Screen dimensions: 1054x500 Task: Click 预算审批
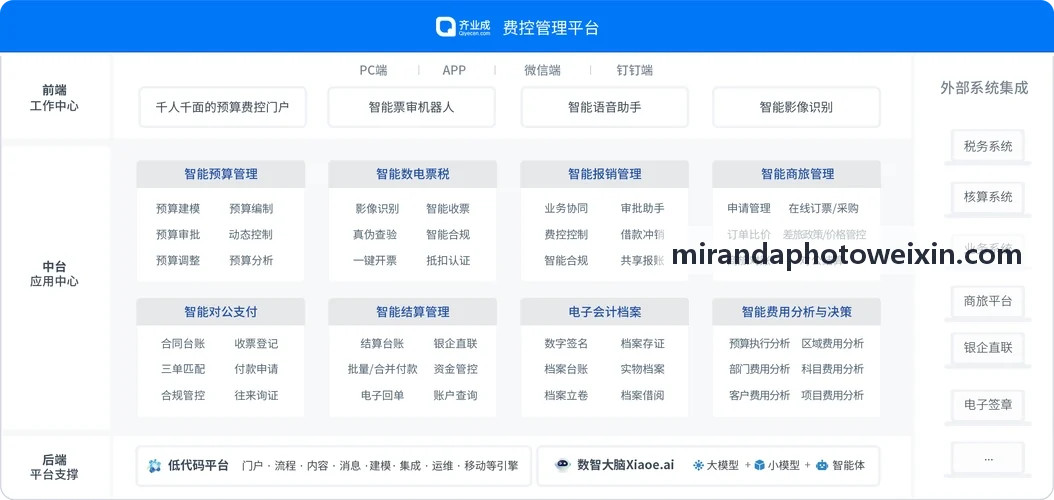tap(177, 235)
